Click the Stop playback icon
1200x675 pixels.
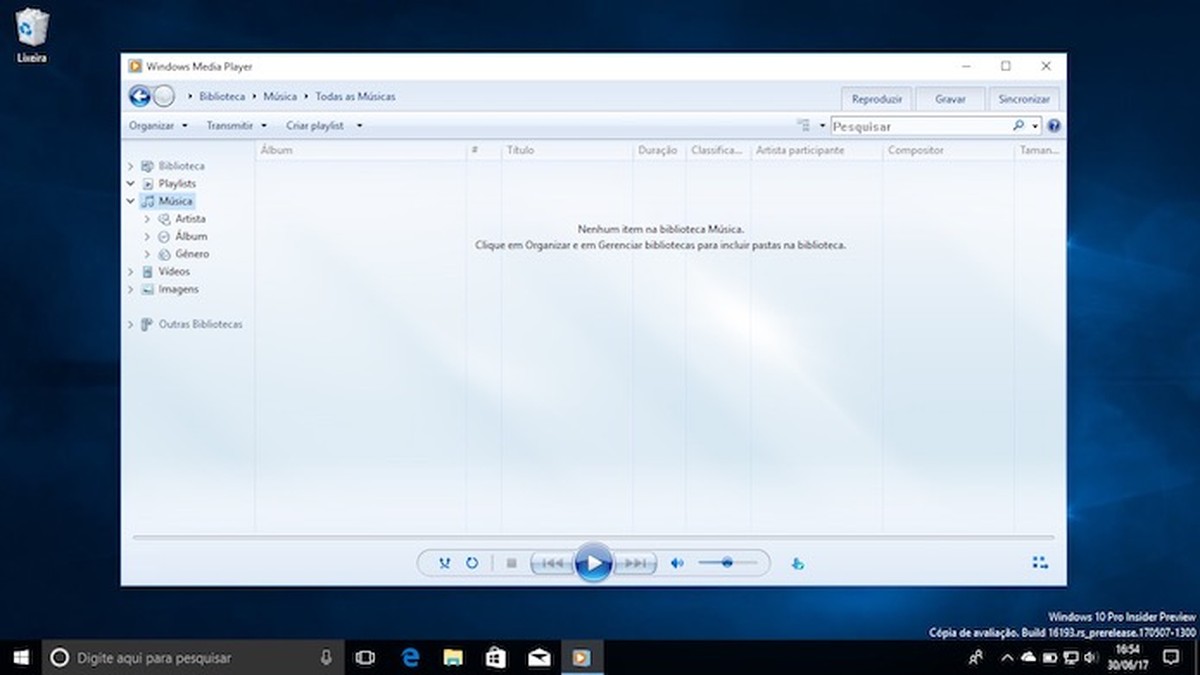pos(512,563)
